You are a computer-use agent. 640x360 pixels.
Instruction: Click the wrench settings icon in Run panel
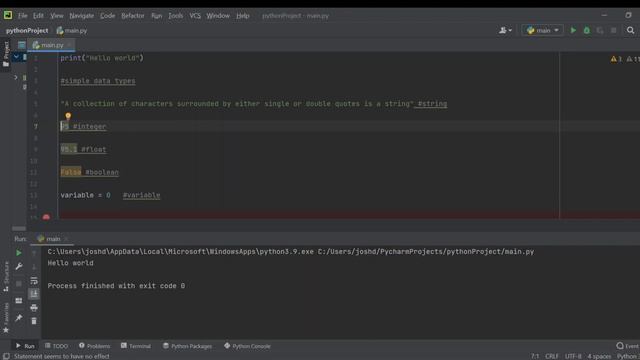pyautogui.click(x=19, y=267)
